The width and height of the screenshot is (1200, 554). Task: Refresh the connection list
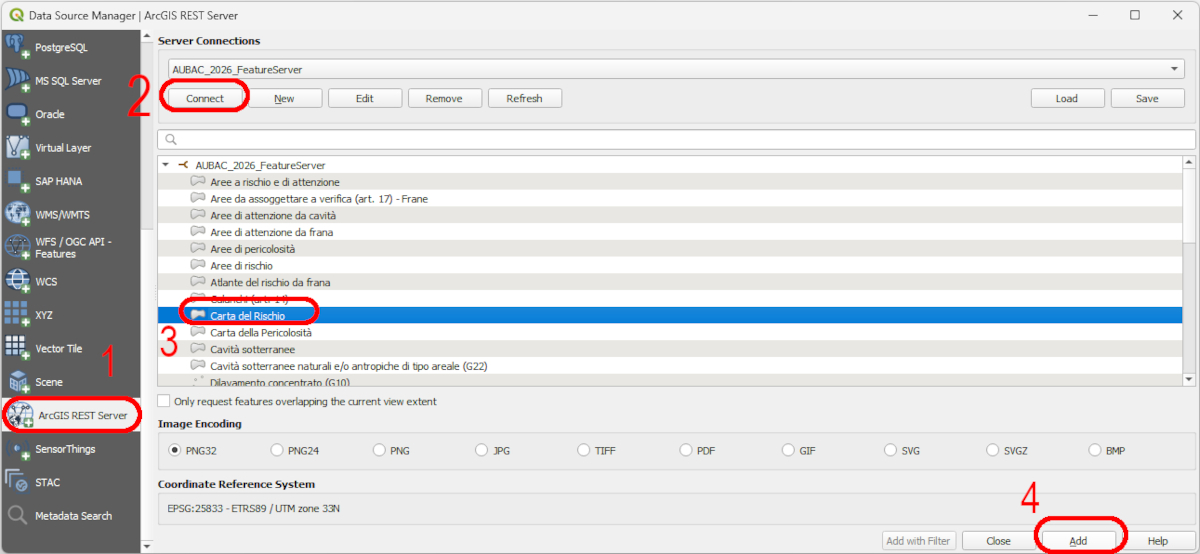(x=524, y=98)
